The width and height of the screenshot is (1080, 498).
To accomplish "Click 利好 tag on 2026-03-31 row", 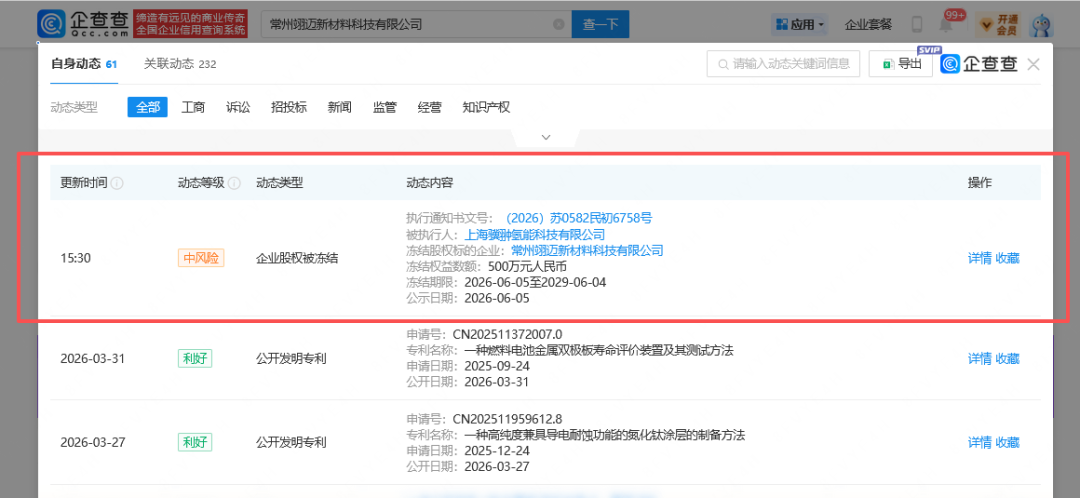I will 194,358.
